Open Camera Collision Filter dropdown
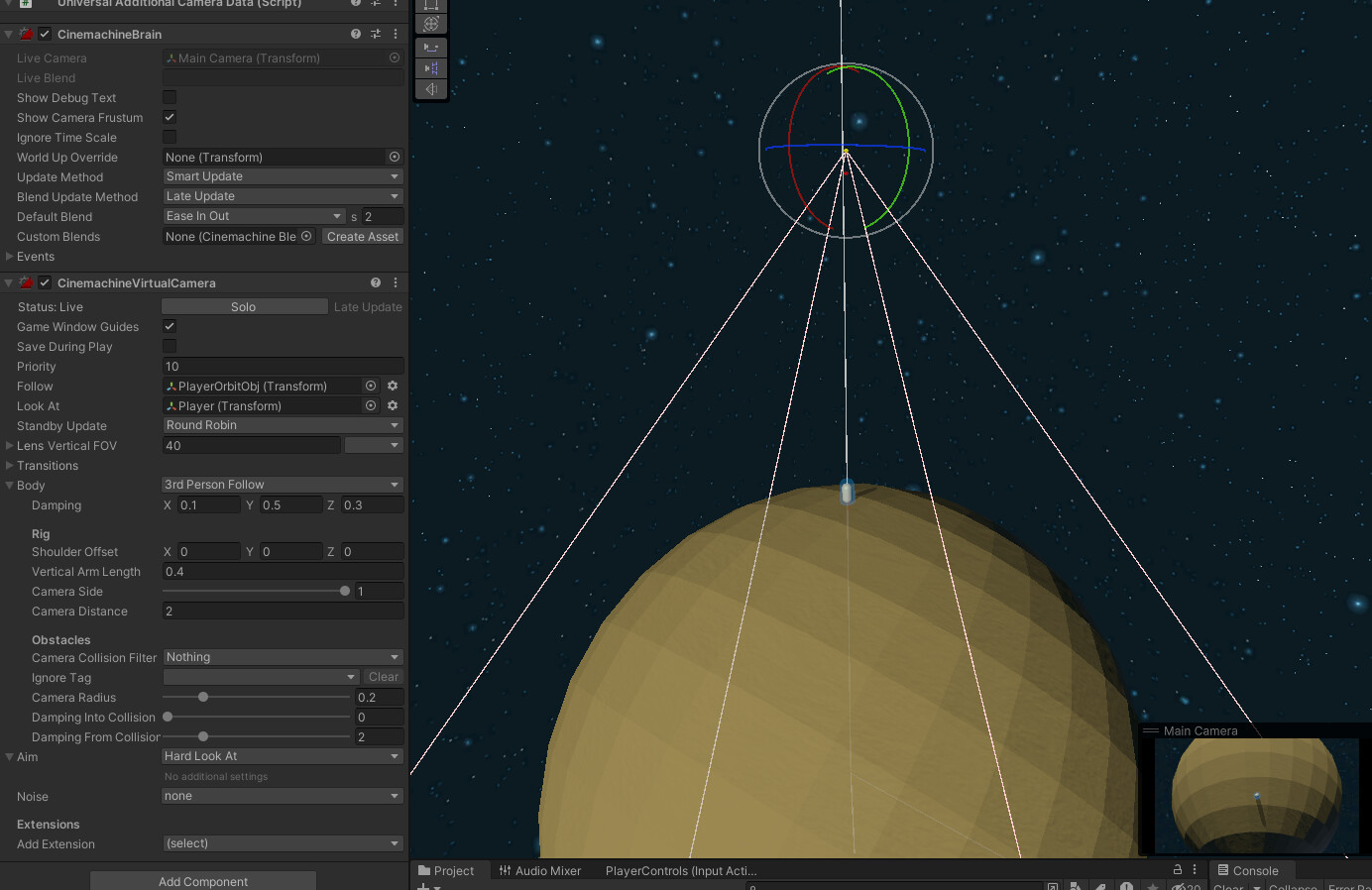 pyautogui.click(x=283, y=657)
